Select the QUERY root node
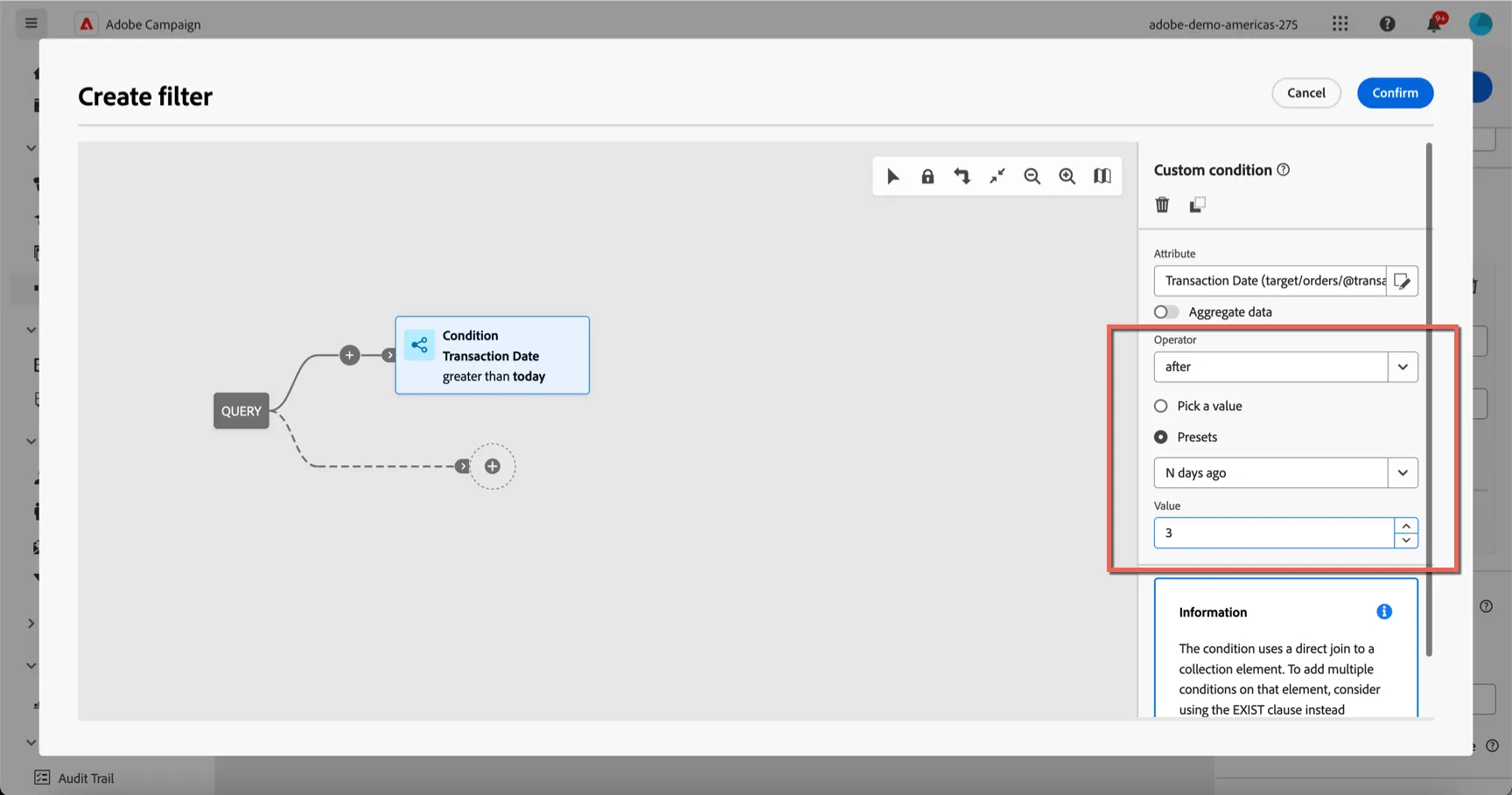Viewport: 1512px width, 795px height. 241,411
